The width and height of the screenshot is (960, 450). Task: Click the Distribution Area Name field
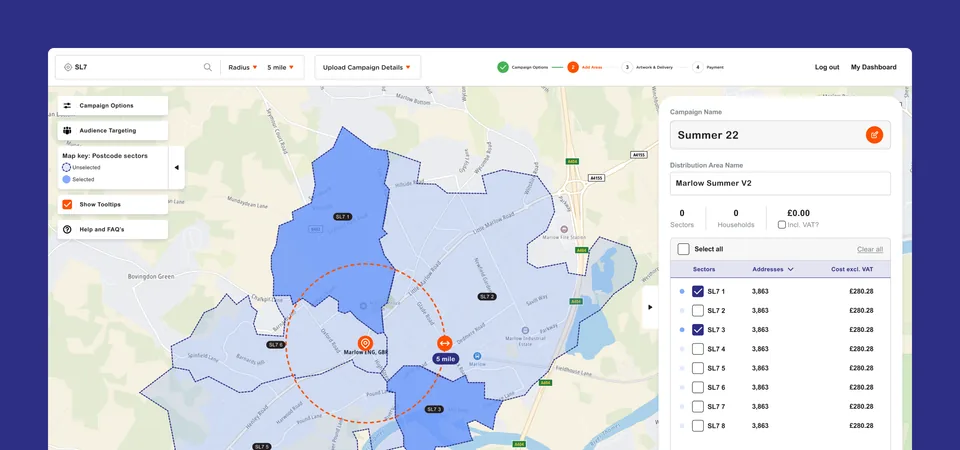(780, 183)
